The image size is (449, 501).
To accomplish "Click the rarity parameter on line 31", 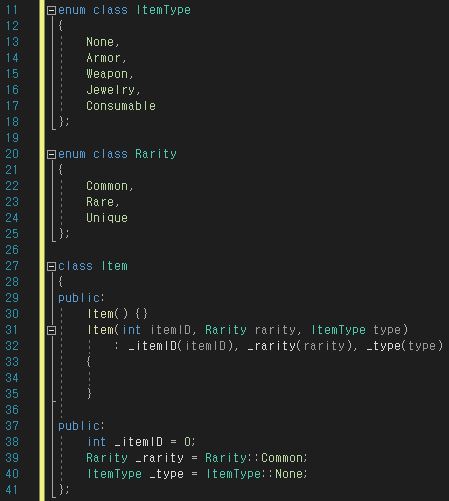I will (x=275, y=330).
